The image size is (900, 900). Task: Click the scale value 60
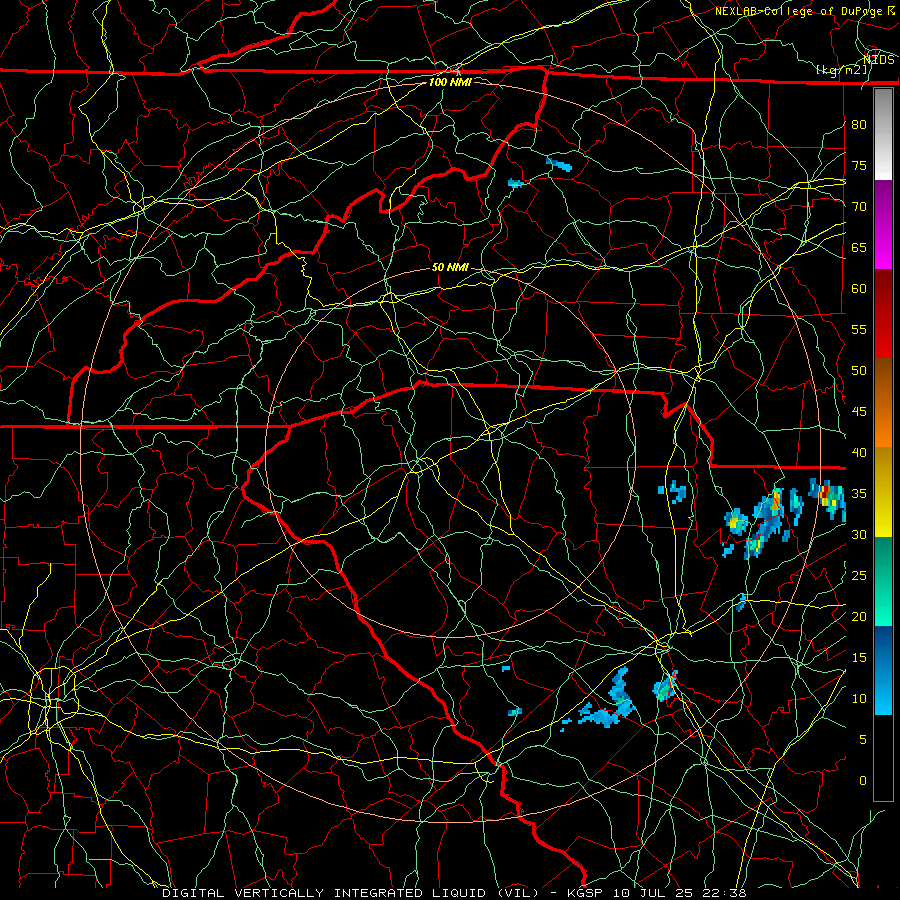[859, 289]
